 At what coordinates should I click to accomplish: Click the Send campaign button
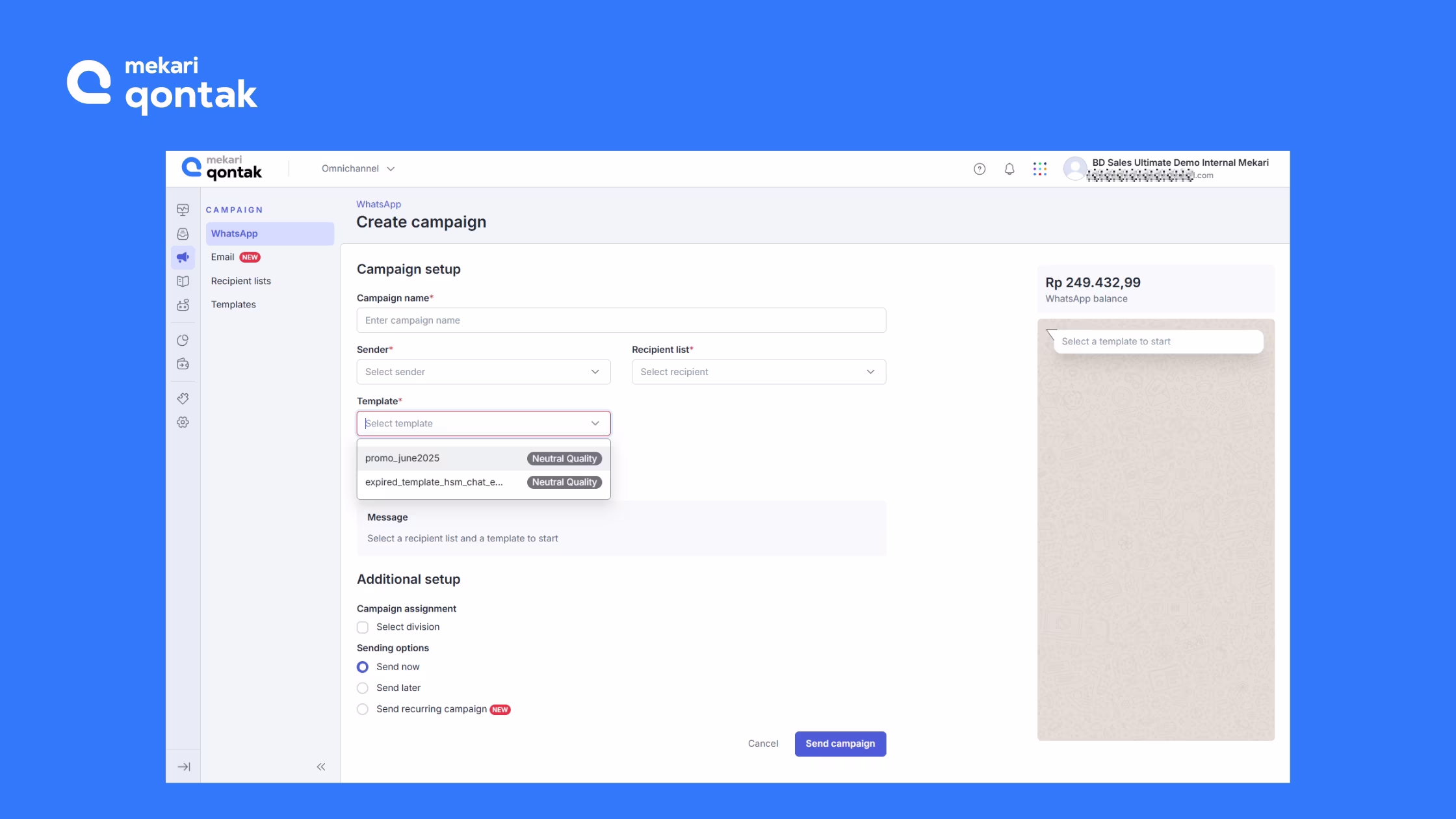[840, 744]
